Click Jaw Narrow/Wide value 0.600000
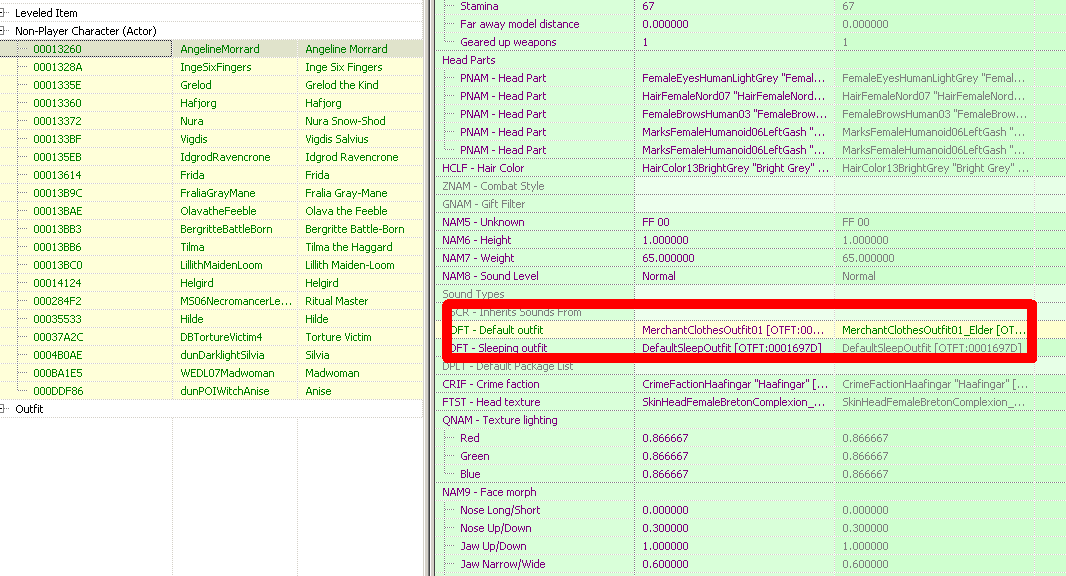Image resolution: width=1066 pixels, height=576 pixels. [665, 564]
